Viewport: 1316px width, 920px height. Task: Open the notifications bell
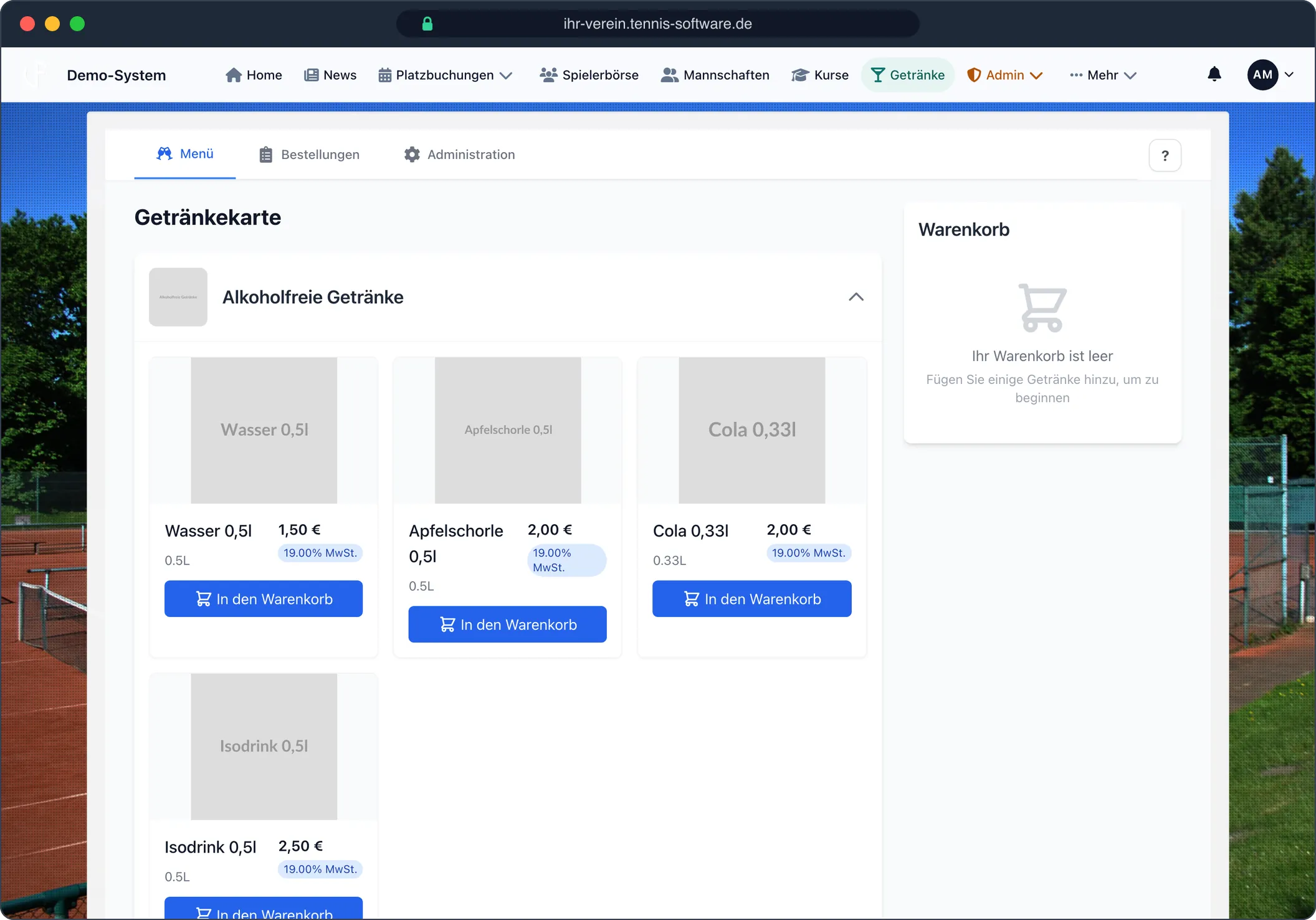click(1214, 75)
